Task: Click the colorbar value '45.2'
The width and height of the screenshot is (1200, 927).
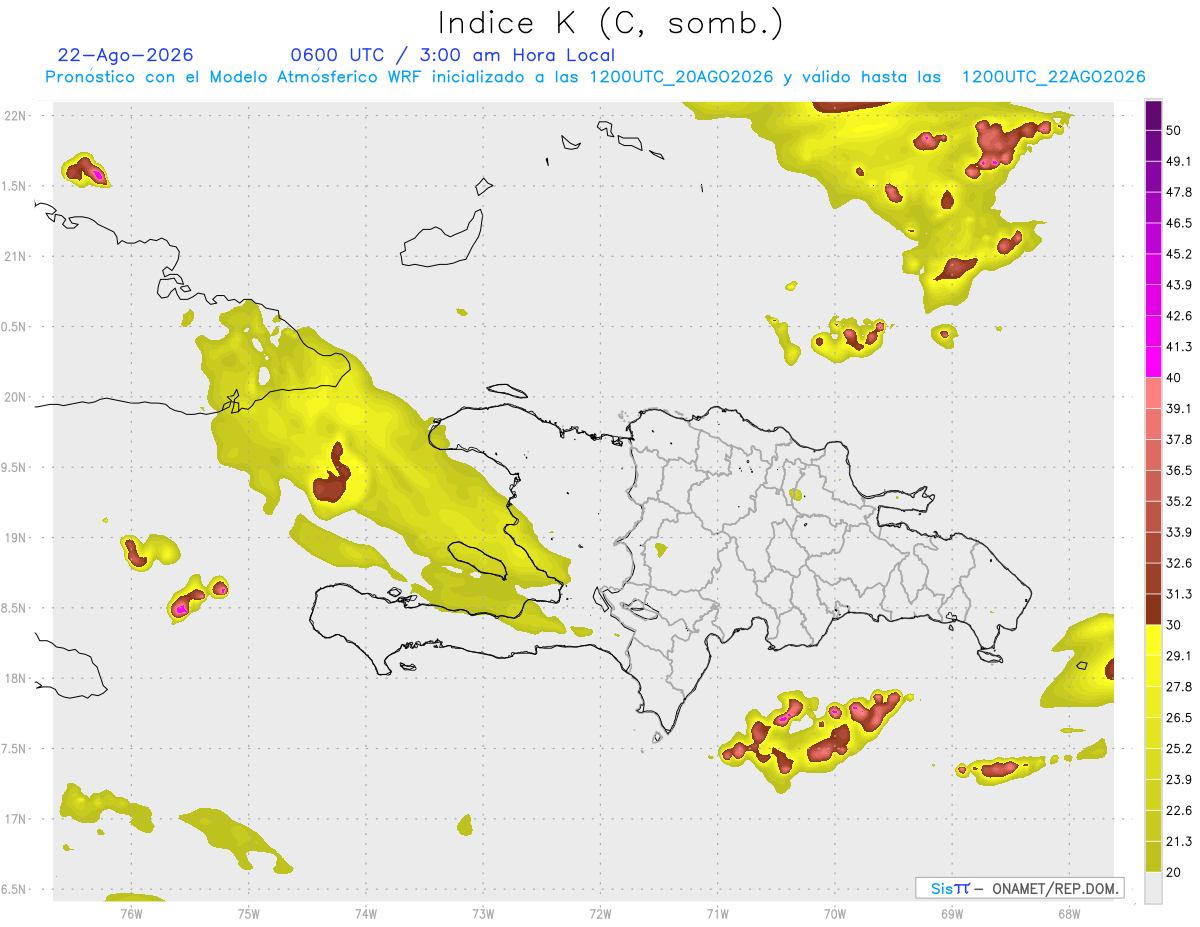Action: [1179, 254]
